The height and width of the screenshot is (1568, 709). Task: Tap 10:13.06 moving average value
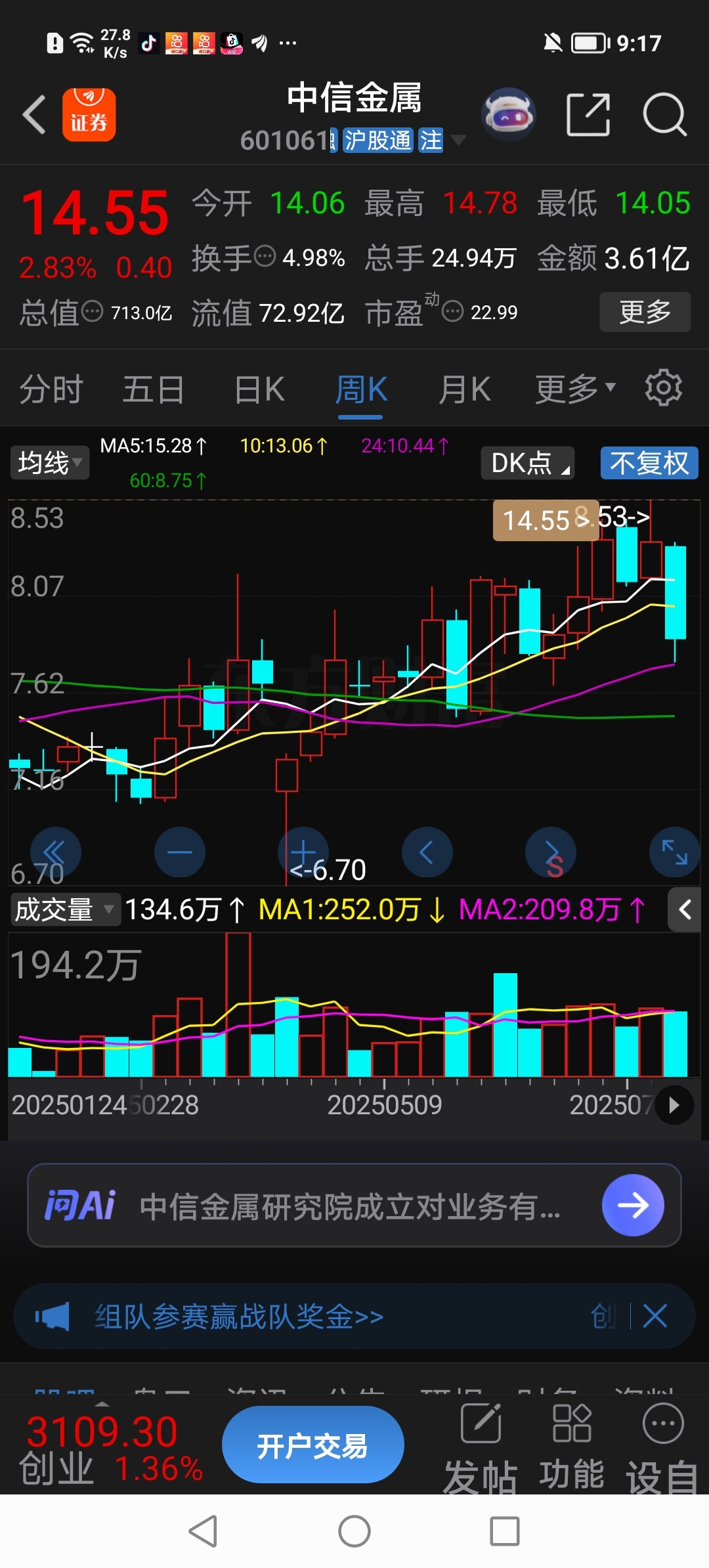[284, 446]
